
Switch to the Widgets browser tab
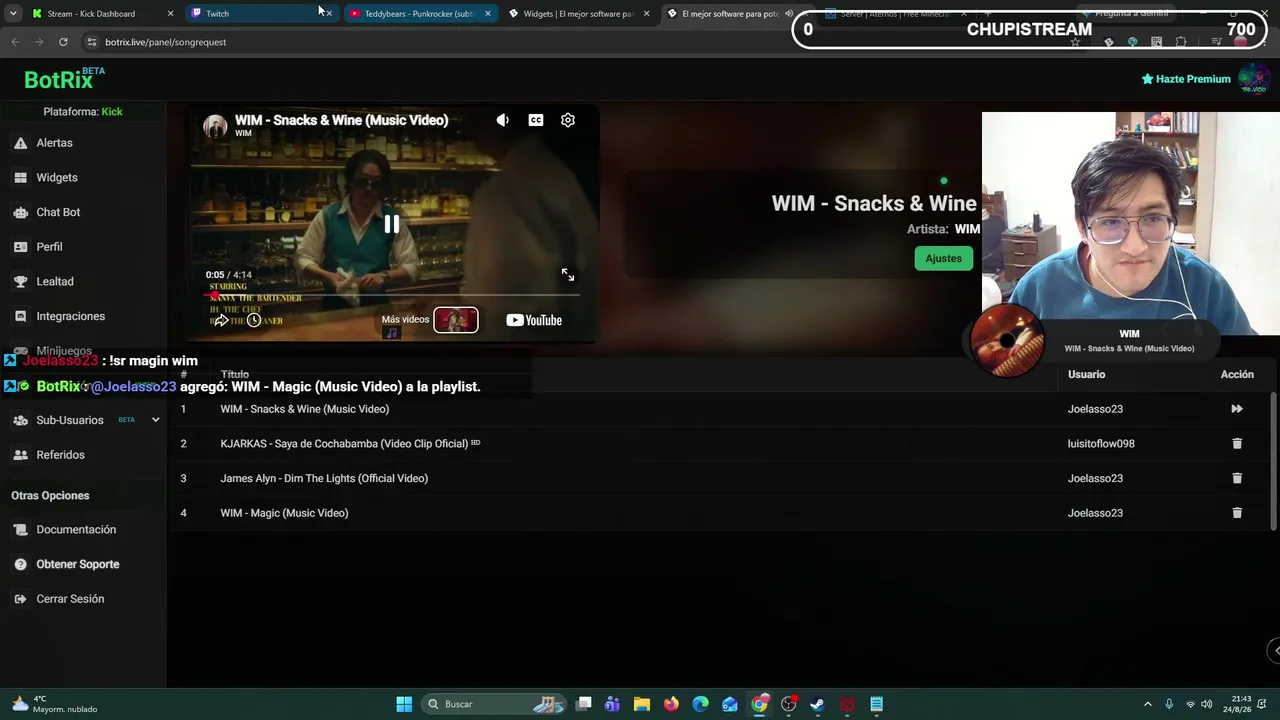pos(578,14)
